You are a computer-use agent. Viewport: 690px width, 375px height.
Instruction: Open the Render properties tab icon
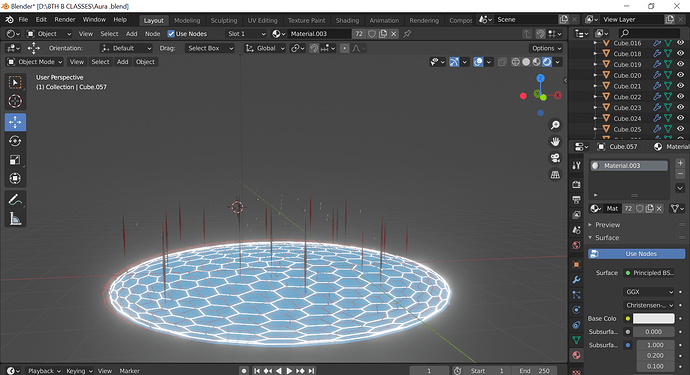tap(576, 184)
